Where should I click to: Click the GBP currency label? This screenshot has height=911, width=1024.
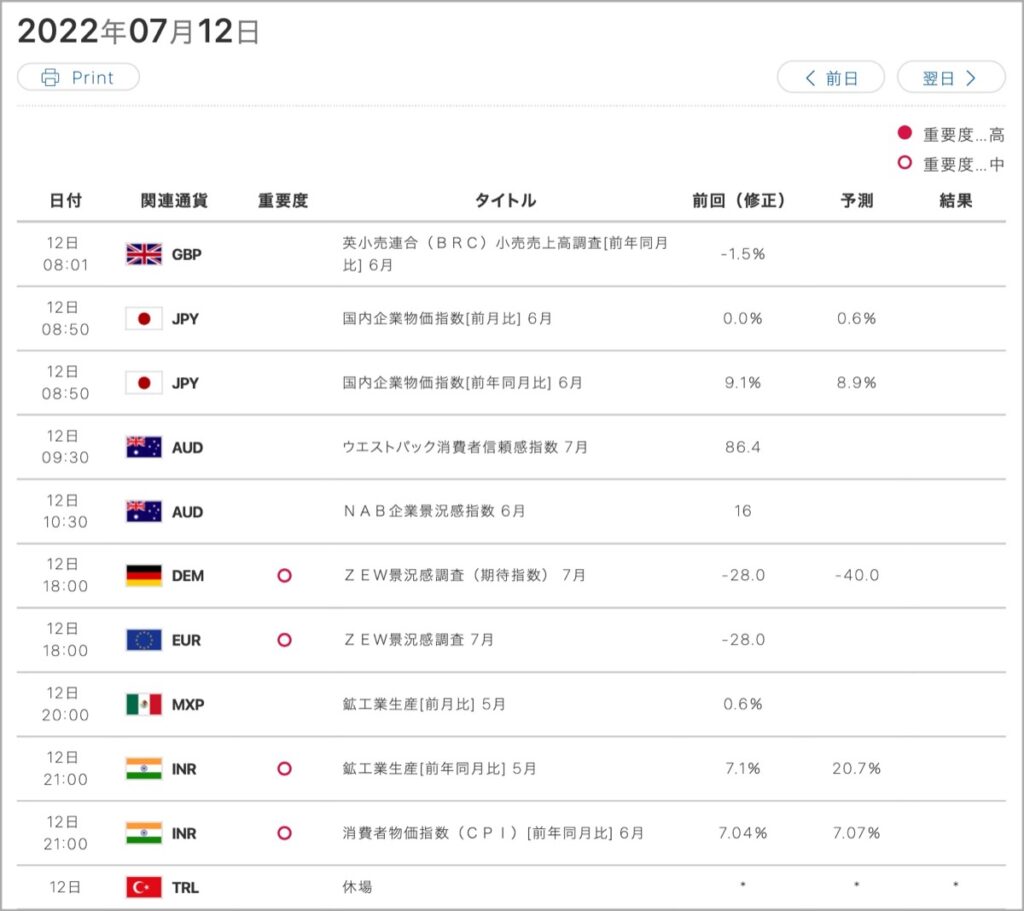click(x=187, y=254)
